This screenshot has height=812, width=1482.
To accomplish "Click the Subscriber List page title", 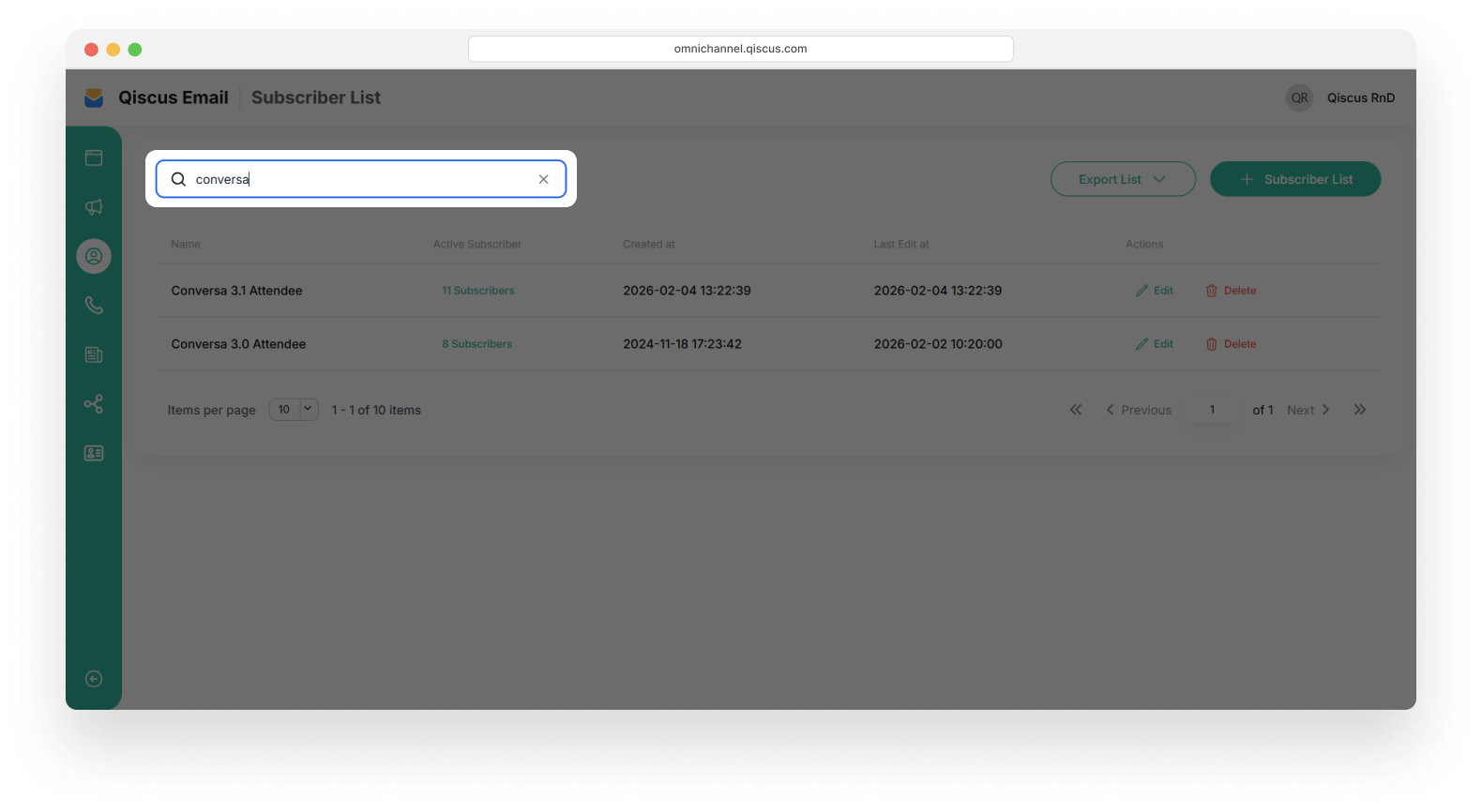I will point(316,98).
